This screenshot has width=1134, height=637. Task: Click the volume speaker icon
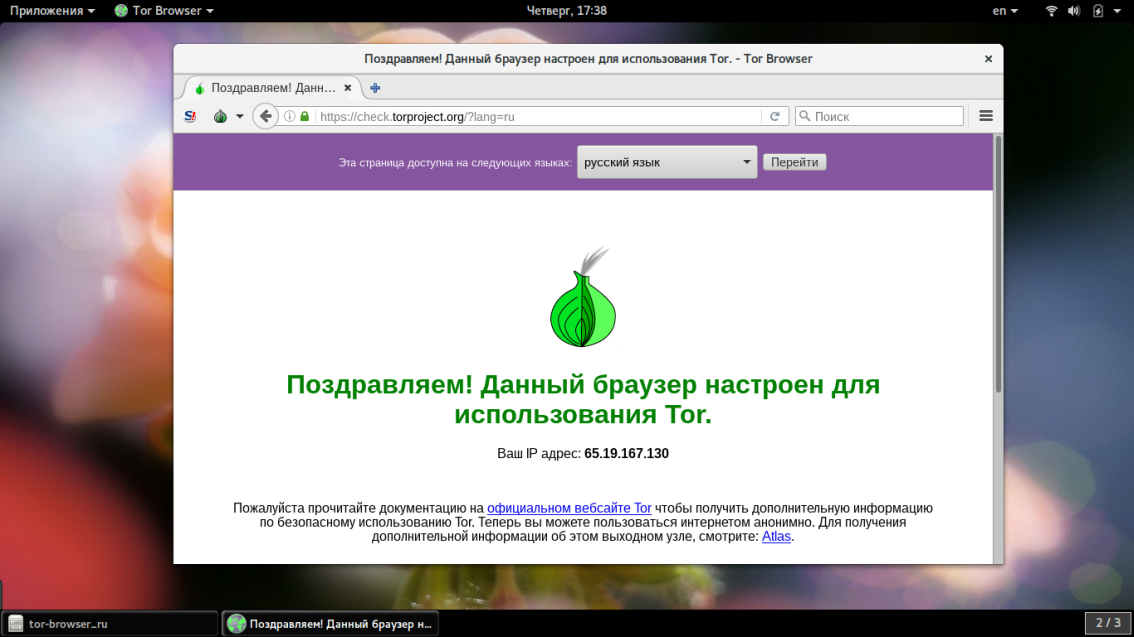pos(1074,11)
